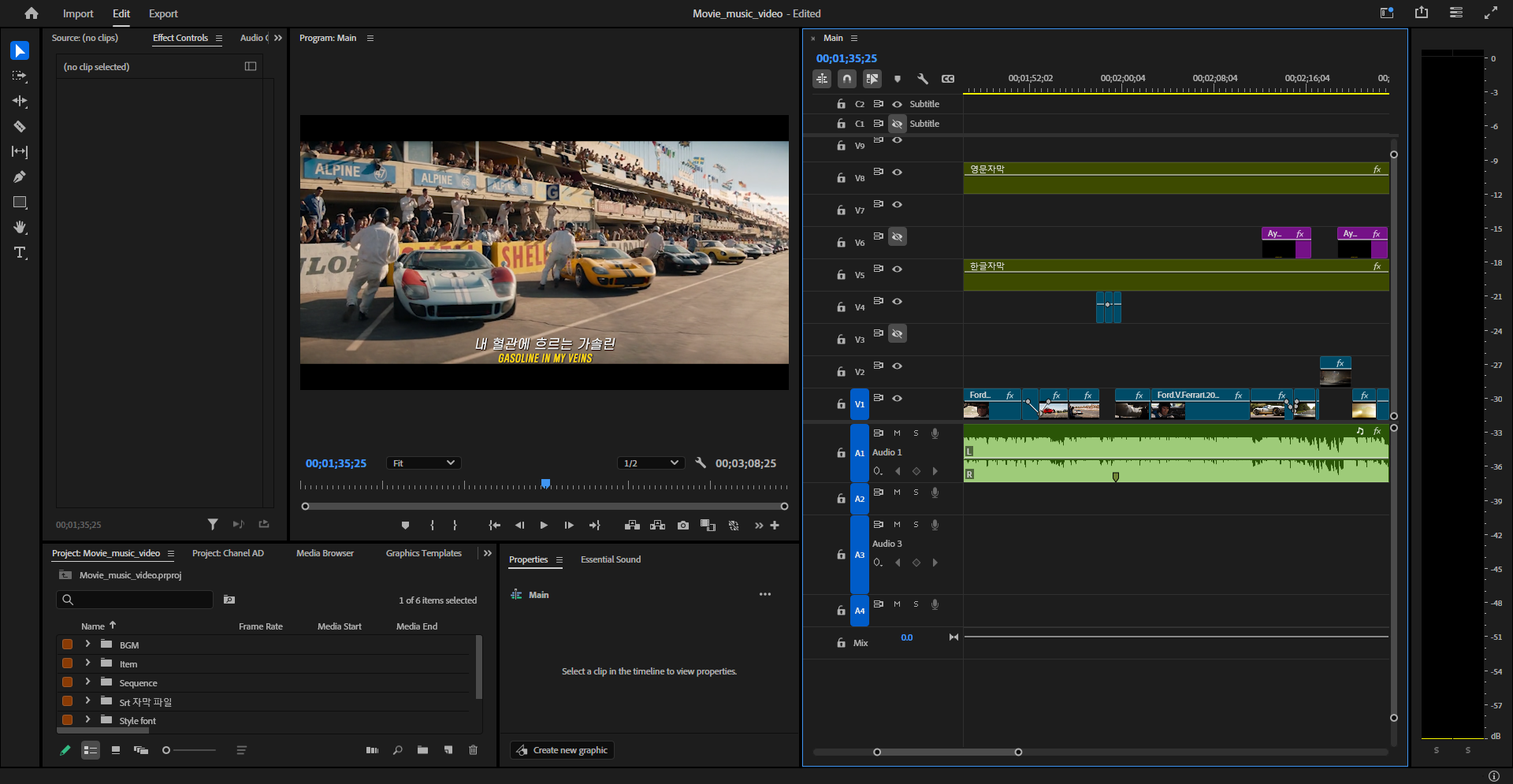Go to the Home screen icon
The image size is (1513, 784).
[x=32, y=13]
